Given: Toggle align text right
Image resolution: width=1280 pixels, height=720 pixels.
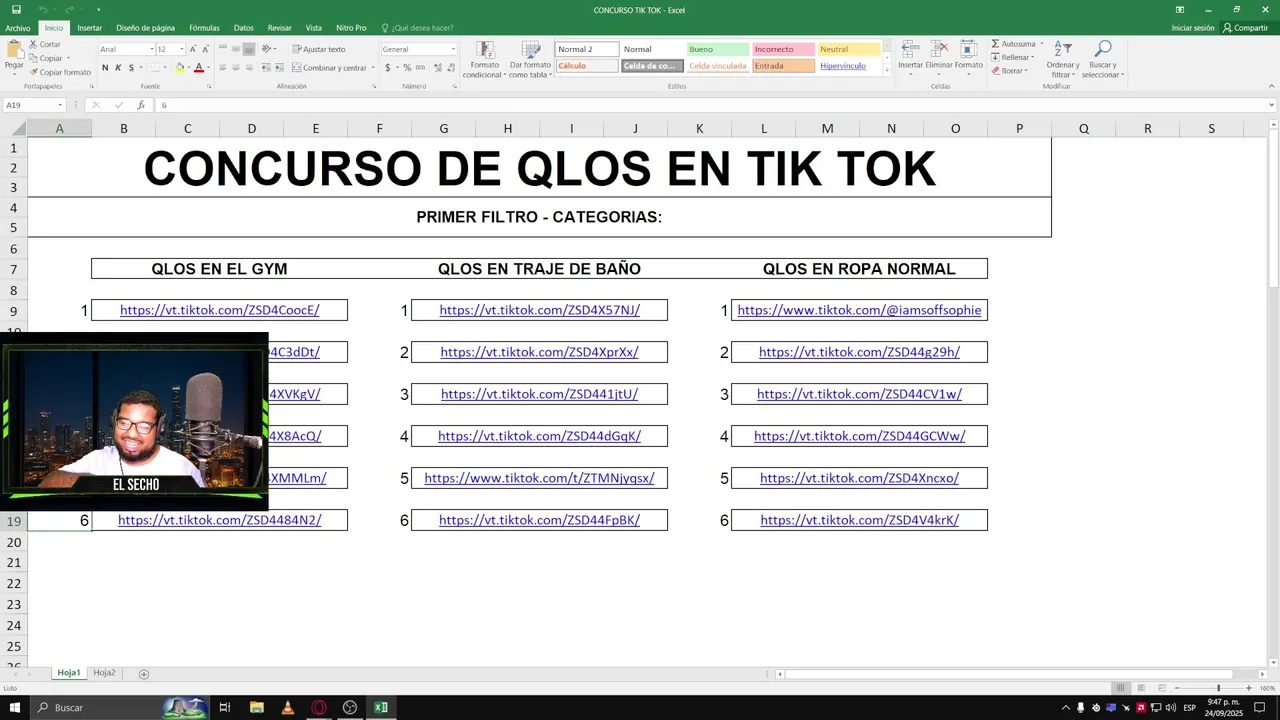Looking at the screenshot, I should (x=249, y=68).
